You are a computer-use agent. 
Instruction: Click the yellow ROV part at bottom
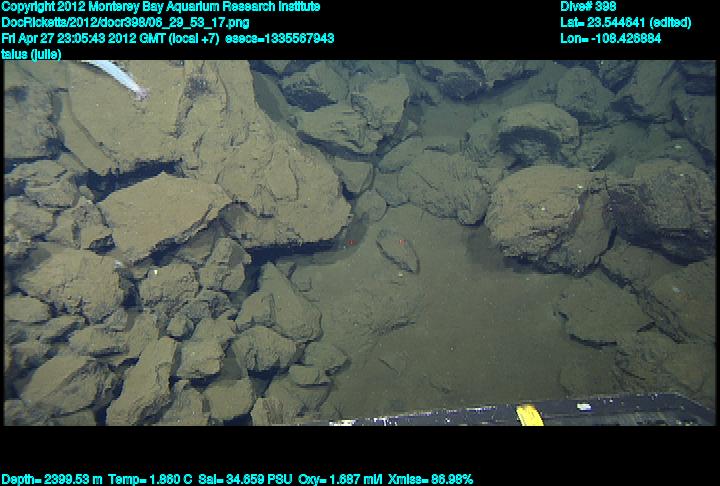529,414
